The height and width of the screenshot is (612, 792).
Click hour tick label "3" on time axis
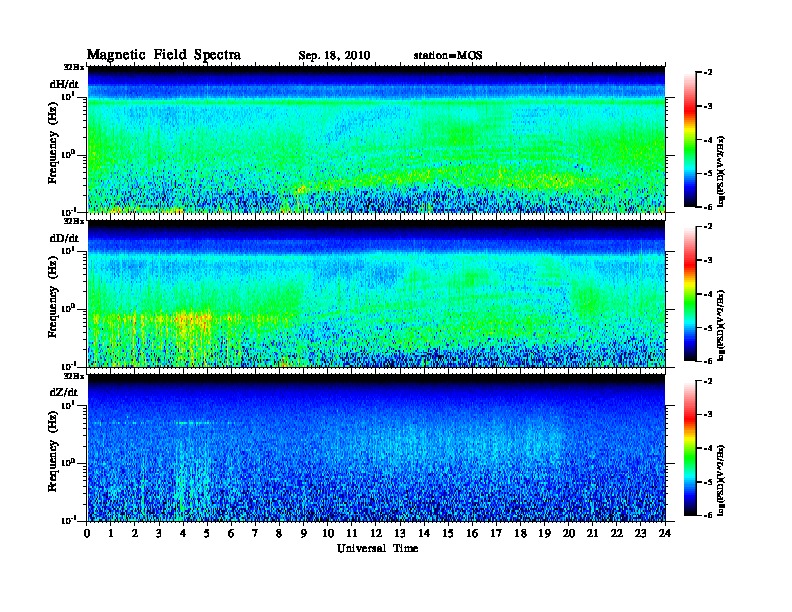click(x=160, y=534)
